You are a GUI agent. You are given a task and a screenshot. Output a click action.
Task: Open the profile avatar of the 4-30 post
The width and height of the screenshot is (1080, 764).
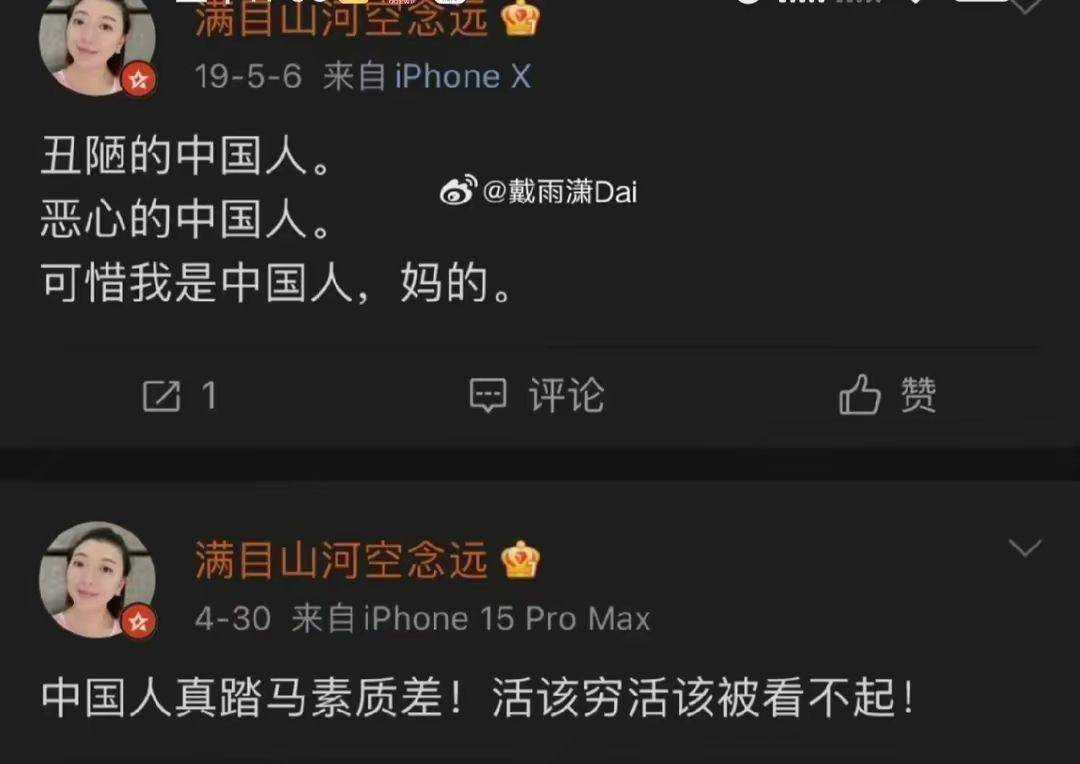[97, 580]
